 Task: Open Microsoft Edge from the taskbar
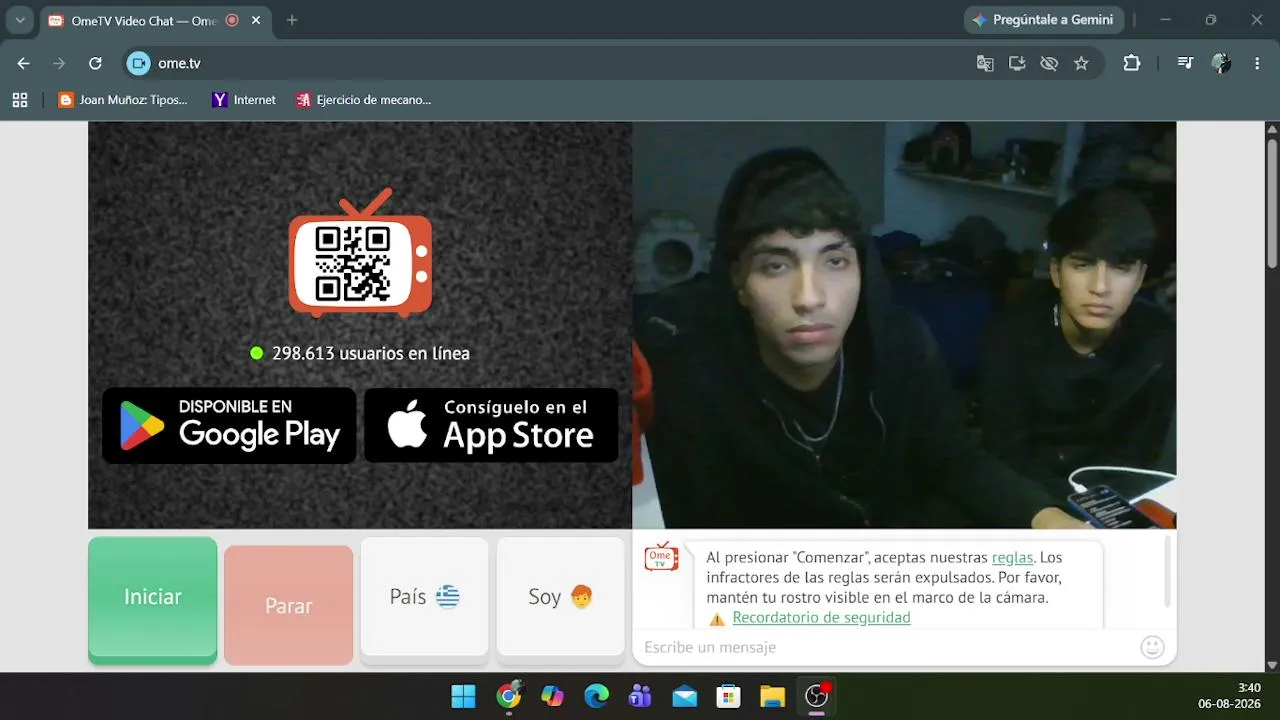(x=597, y=696)
